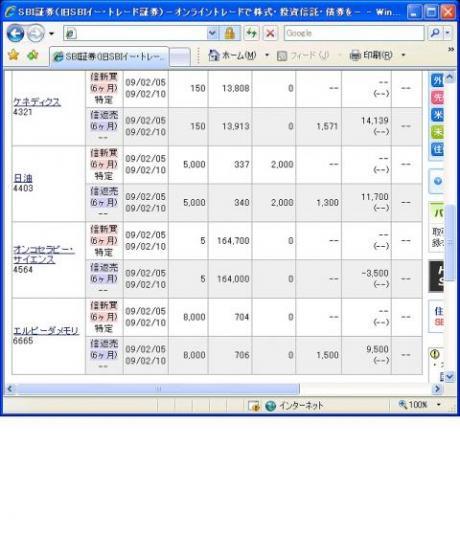
Task: Click the horizontal scrollbar right arrow
Action: pyautogui.click(x=437, y=389)
